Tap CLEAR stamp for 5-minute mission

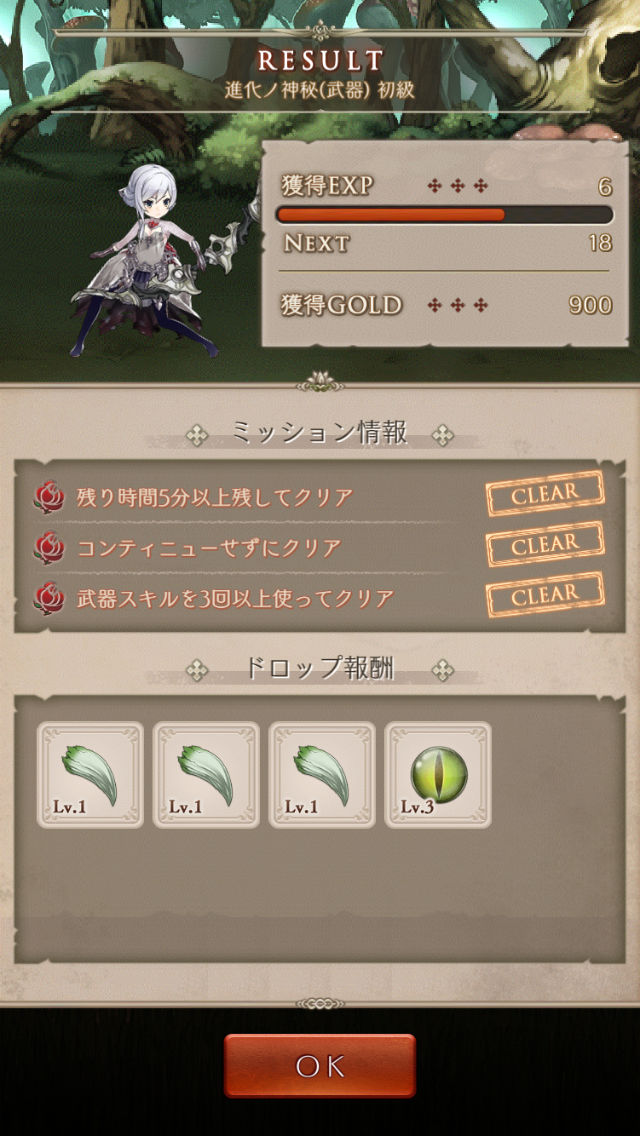click(545, 493)
